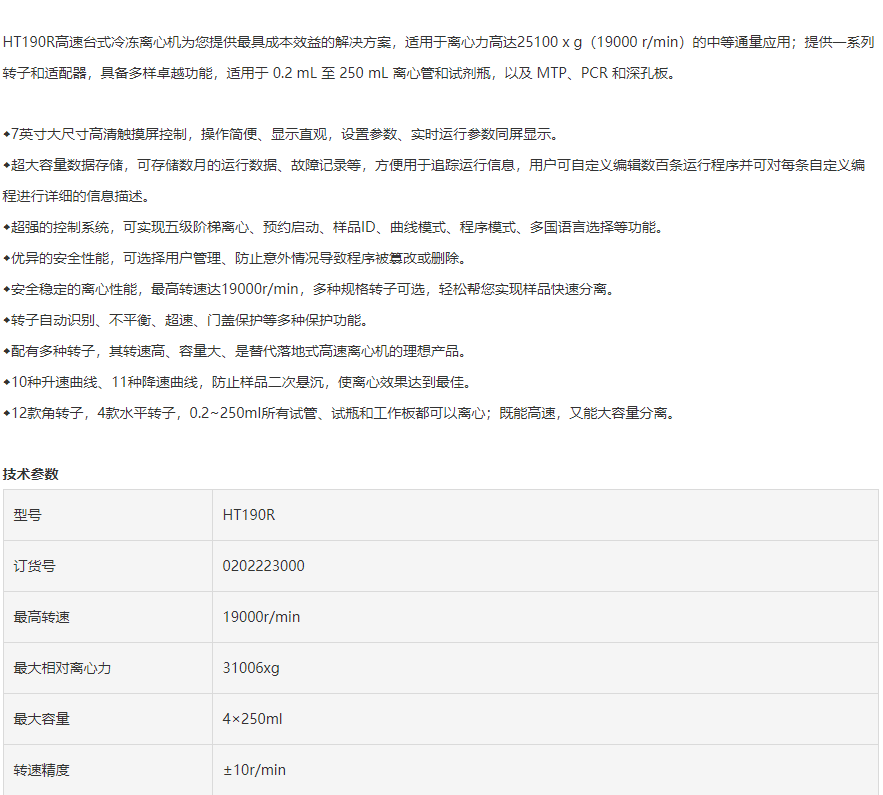883x795 pixels.
Task: Select the 最大相对离心力 row label
Action: [x=62, y=668]
